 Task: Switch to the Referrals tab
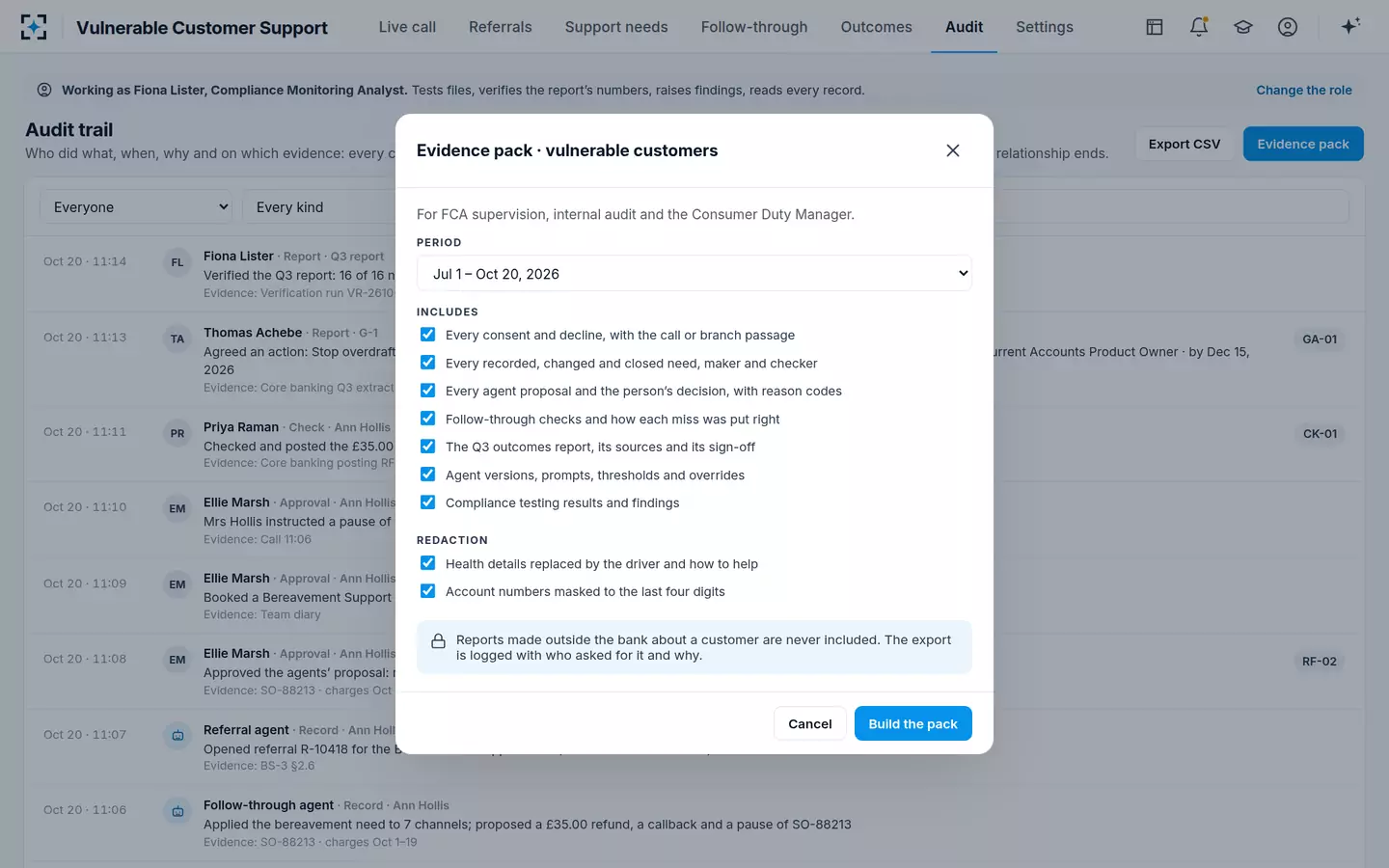click(500, 27)
